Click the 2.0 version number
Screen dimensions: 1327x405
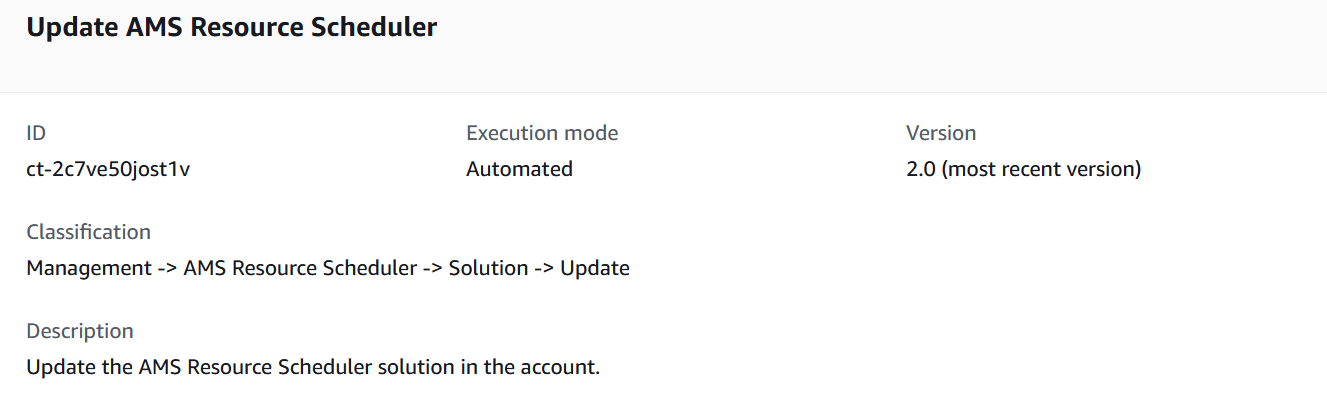point(920,169)
